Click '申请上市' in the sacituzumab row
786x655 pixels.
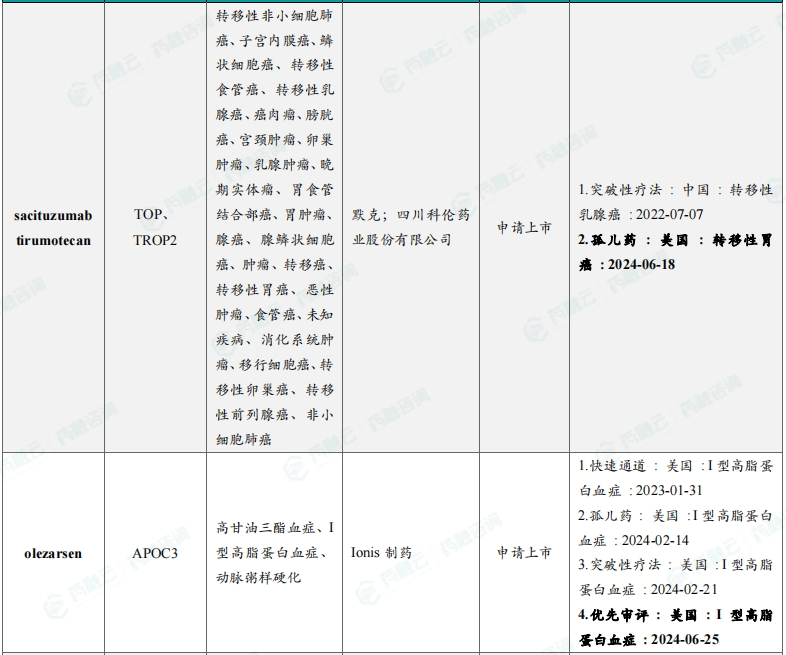tap(524, 228)
